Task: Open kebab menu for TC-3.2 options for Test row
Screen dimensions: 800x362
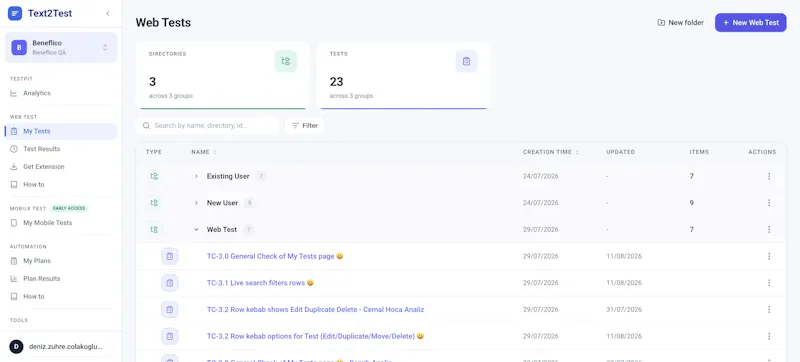Action: [769, 336]
